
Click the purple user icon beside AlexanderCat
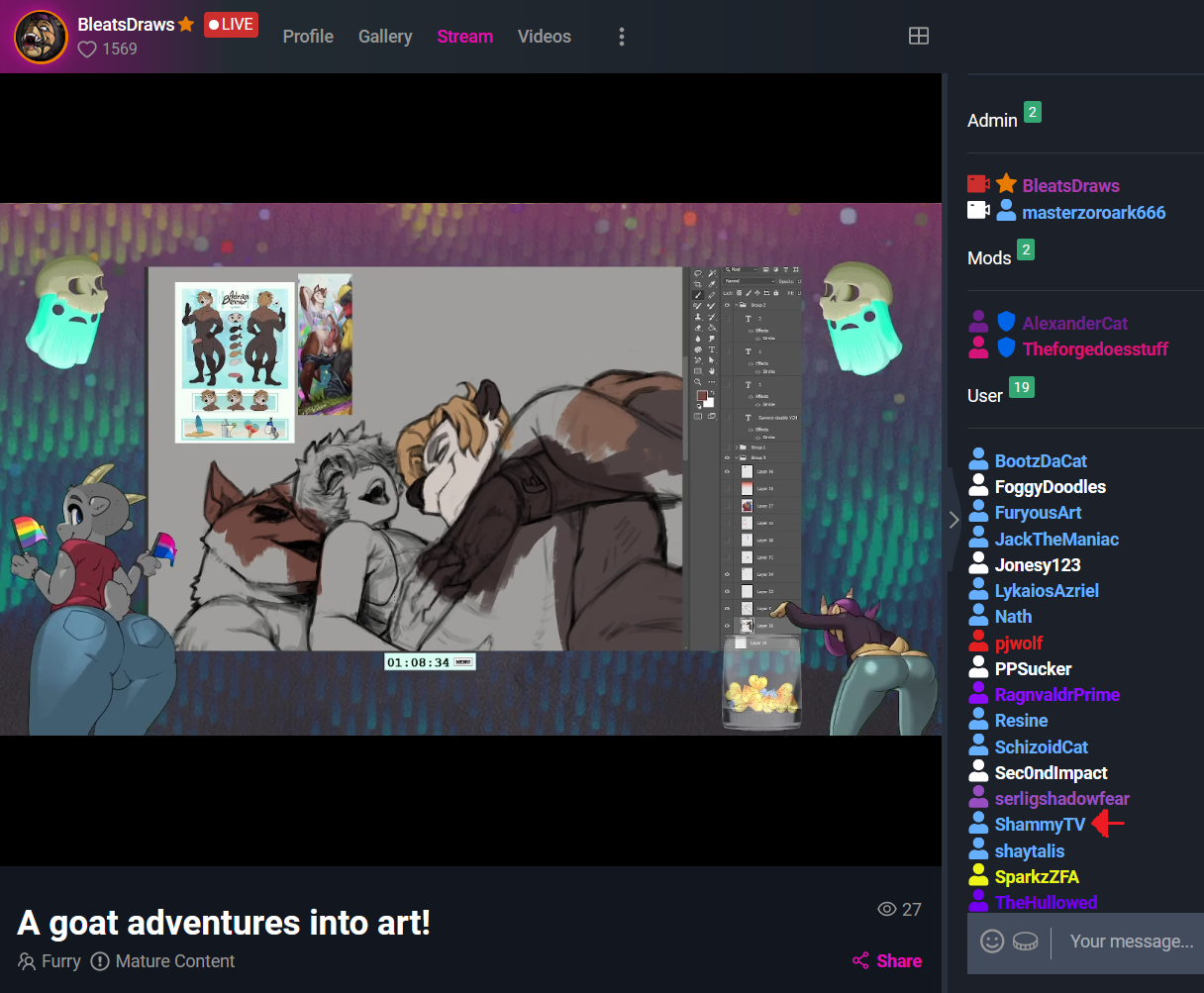(x=978, y=321)
